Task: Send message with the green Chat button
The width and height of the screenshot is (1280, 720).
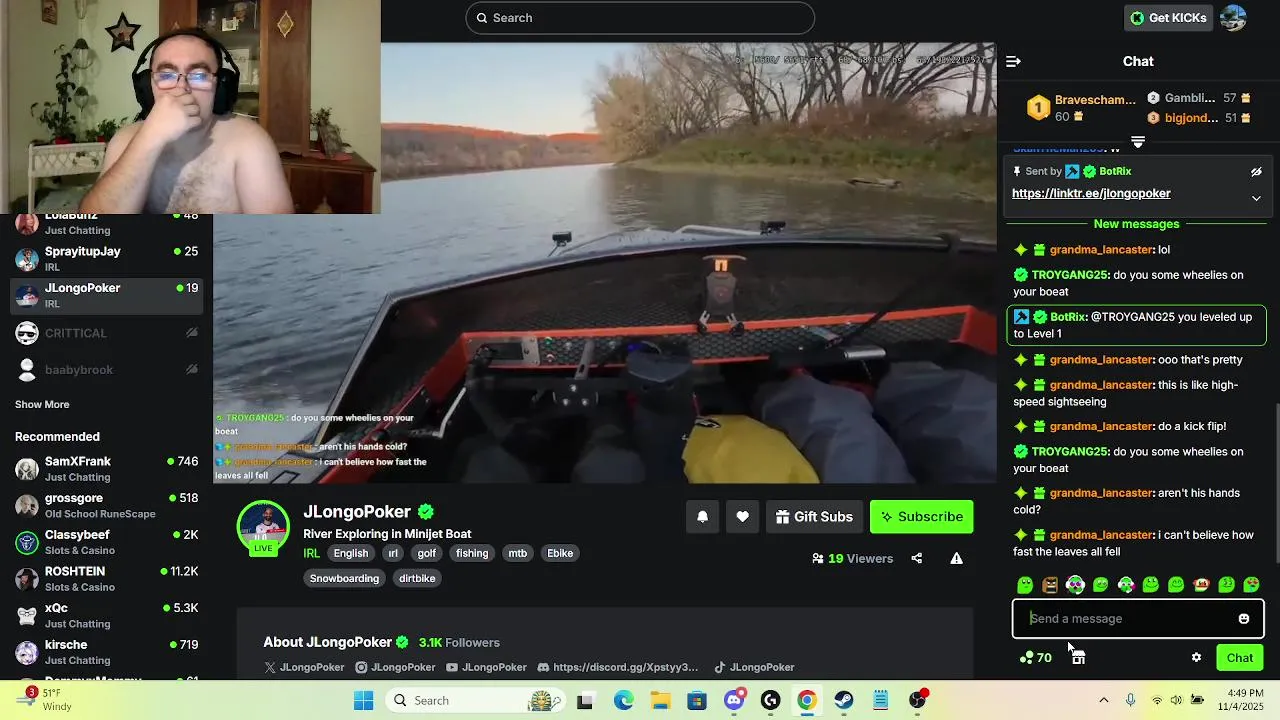Action: point(1240,658)
